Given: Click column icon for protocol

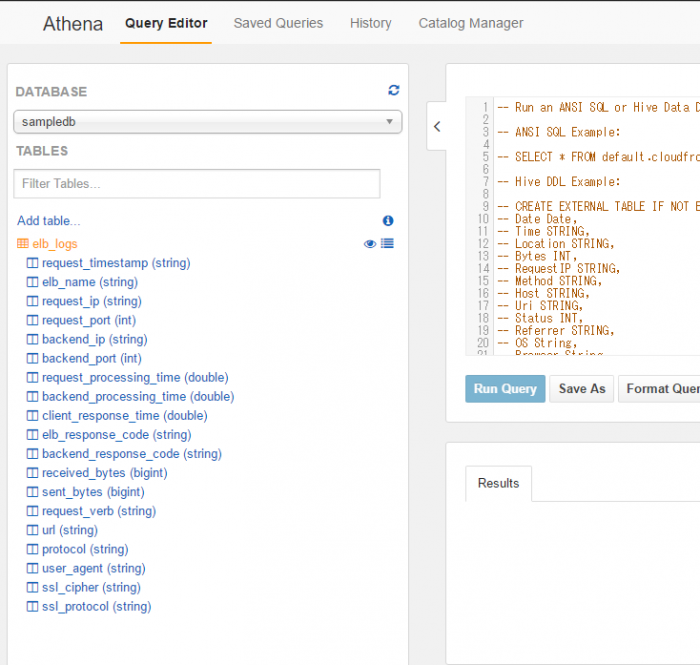Looking at the screenshot, I should coord(32,549).
